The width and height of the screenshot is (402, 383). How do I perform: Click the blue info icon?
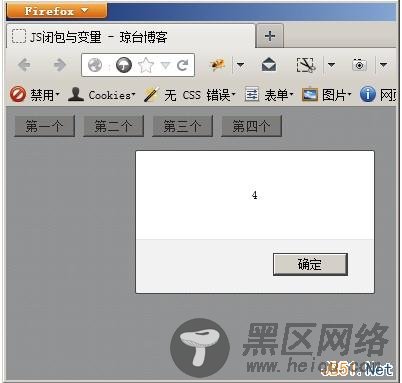(x=368, y=95)
